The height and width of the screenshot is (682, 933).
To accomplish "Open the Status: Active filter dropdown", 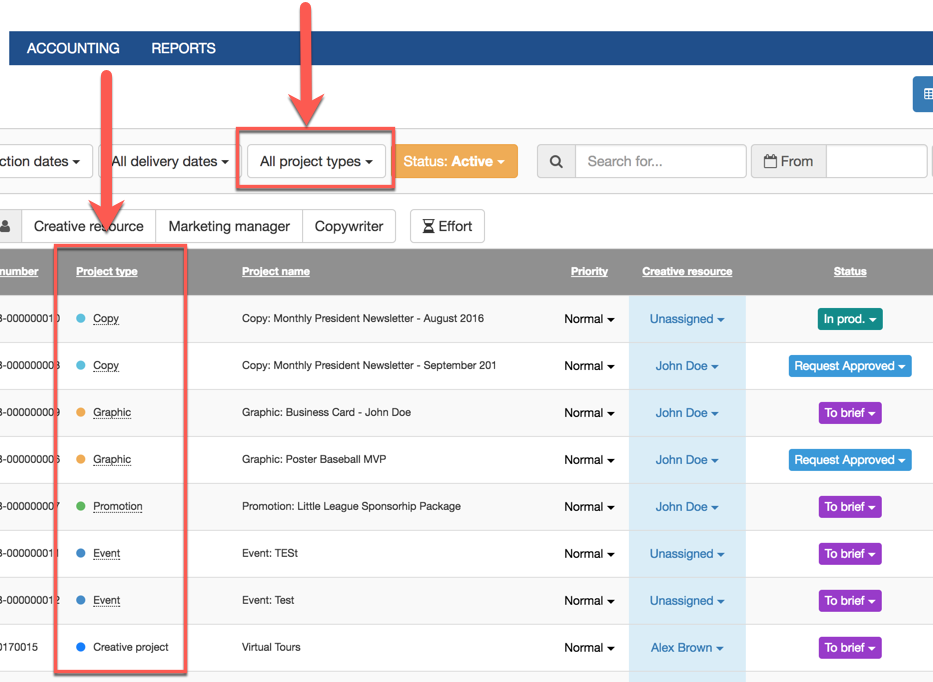I will 454,161.
